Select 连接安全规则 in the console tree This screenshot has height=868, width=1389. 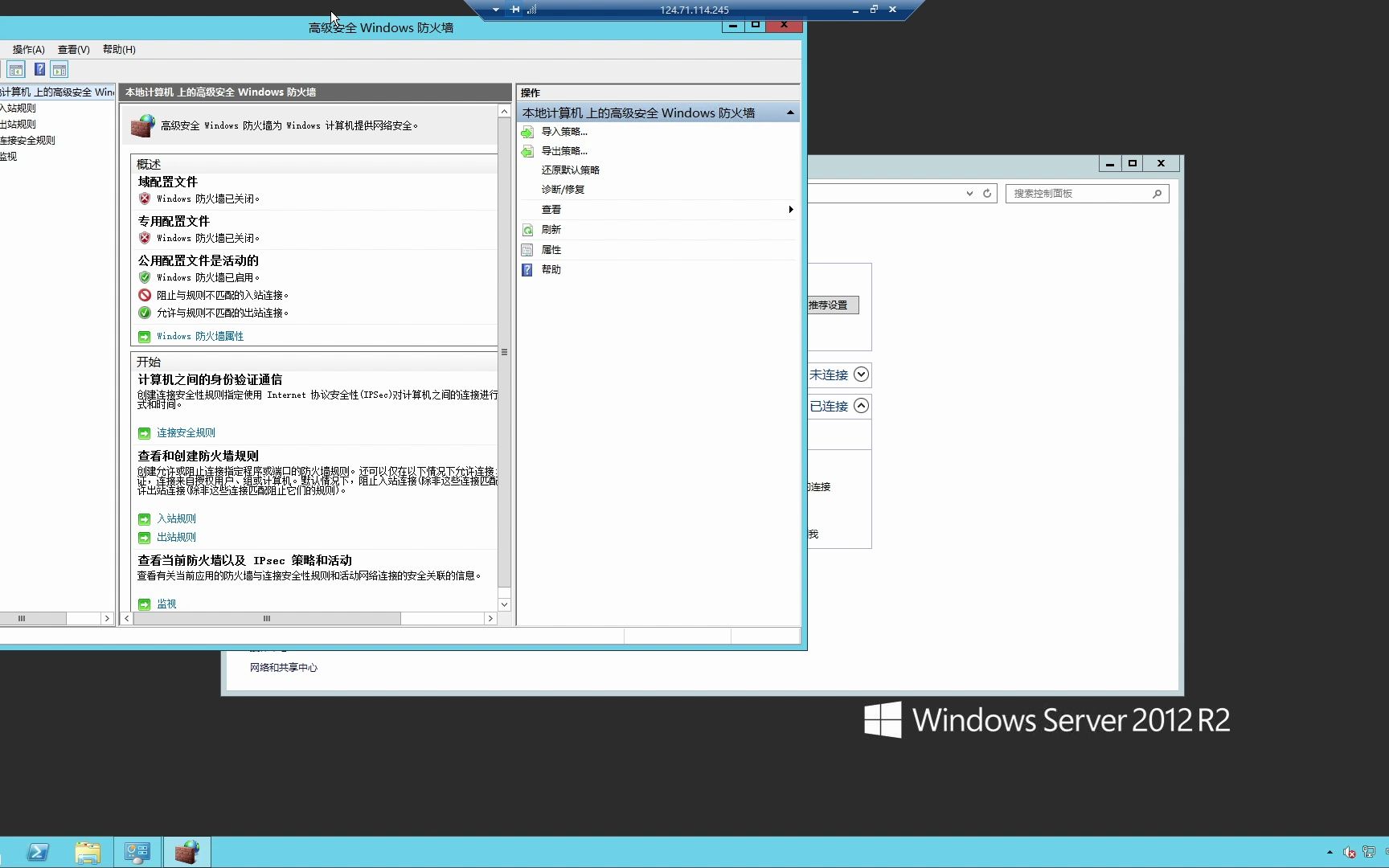click(27, 141)
